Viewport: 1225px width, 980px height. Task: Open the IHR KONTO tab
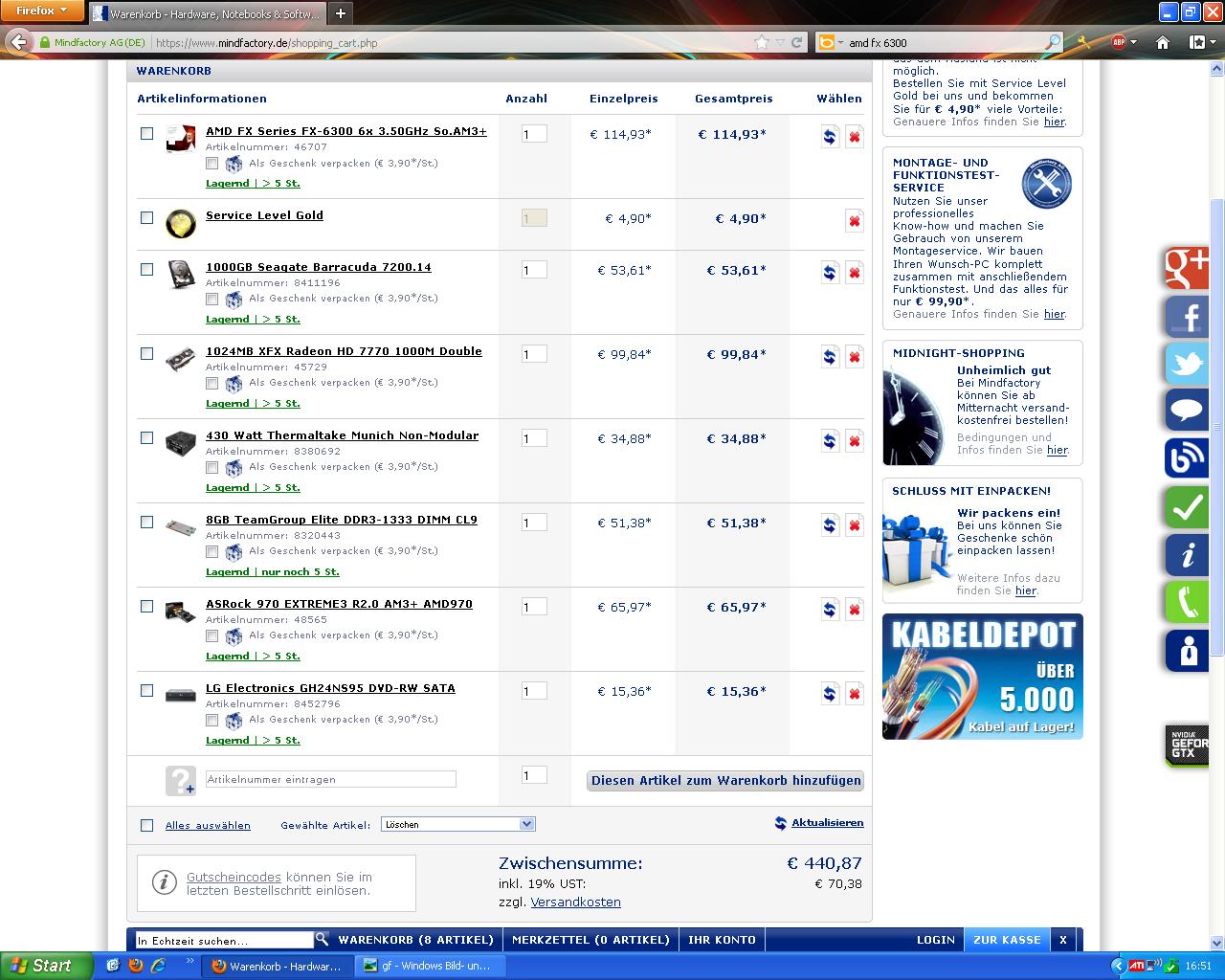pyautogui.click(x=722, y=940)
